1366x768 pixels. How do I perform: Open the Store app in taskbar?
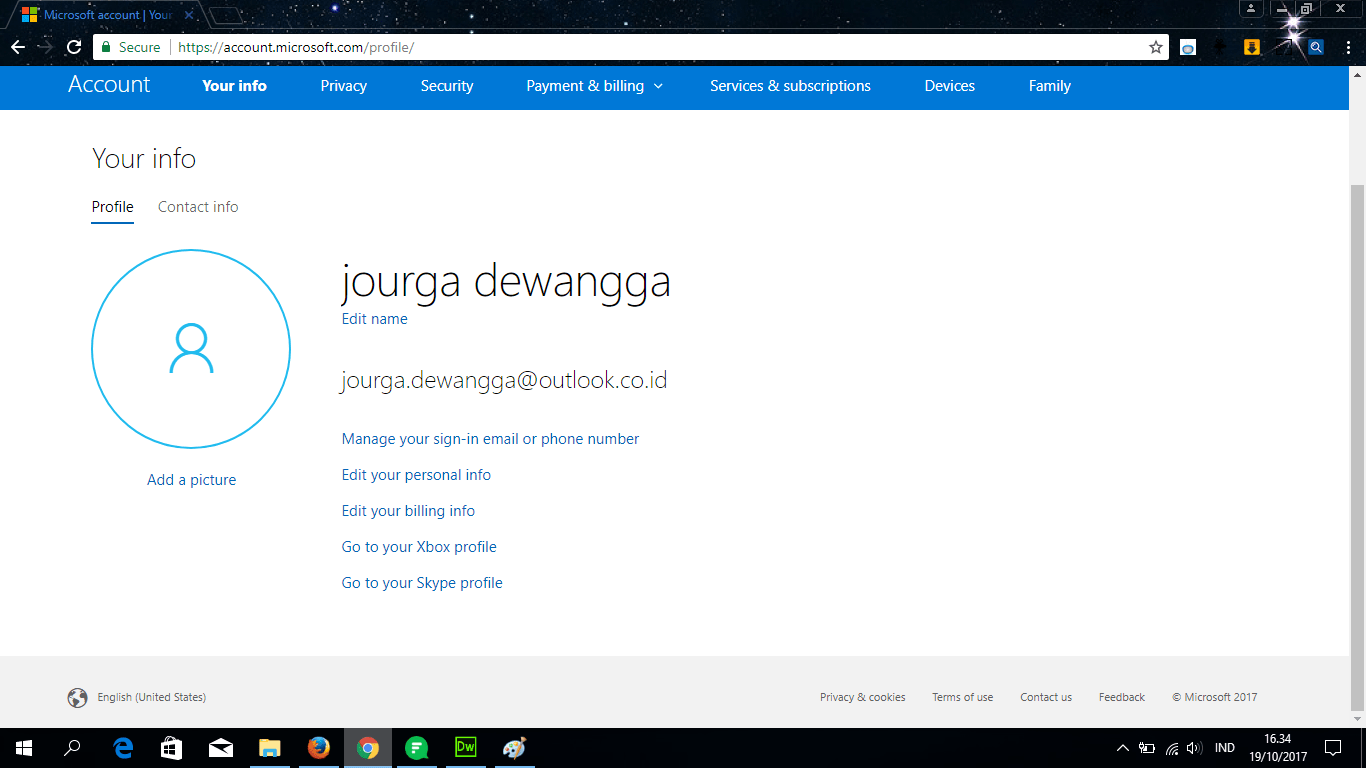[x=172, y=748]
